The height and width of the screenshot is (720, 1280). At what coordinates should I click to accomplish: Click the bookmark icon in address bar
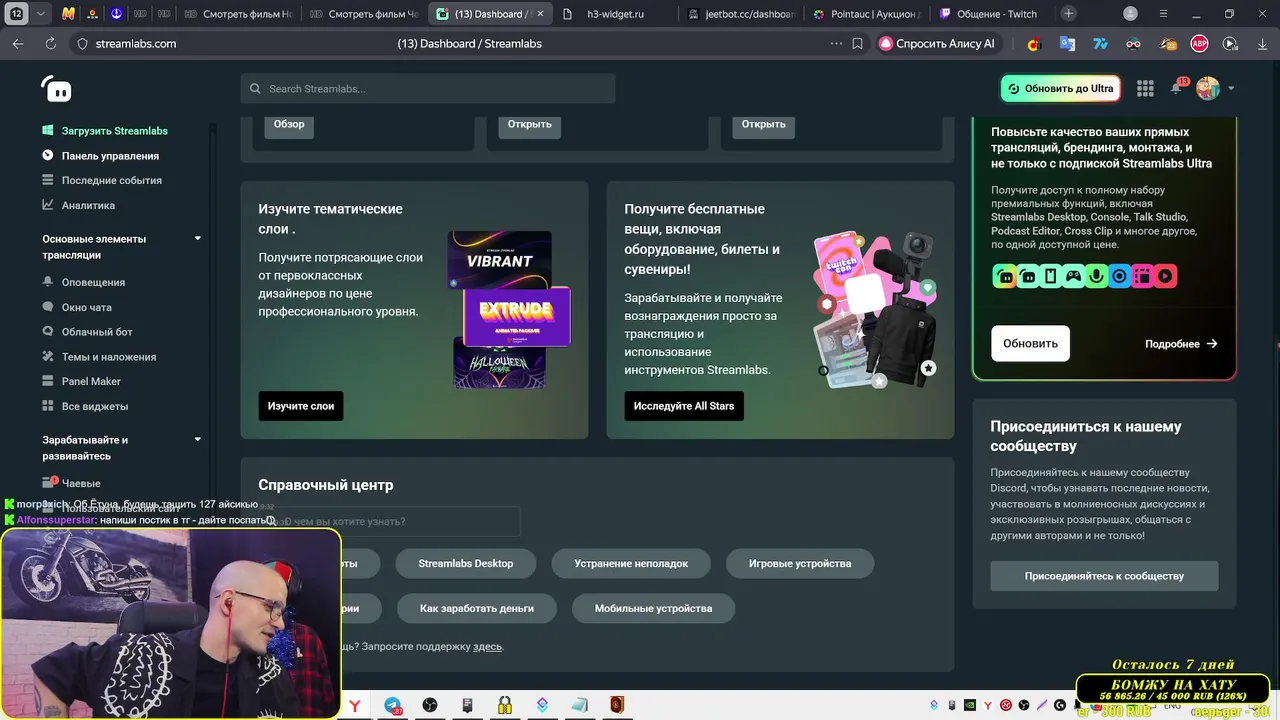[857, 44]
